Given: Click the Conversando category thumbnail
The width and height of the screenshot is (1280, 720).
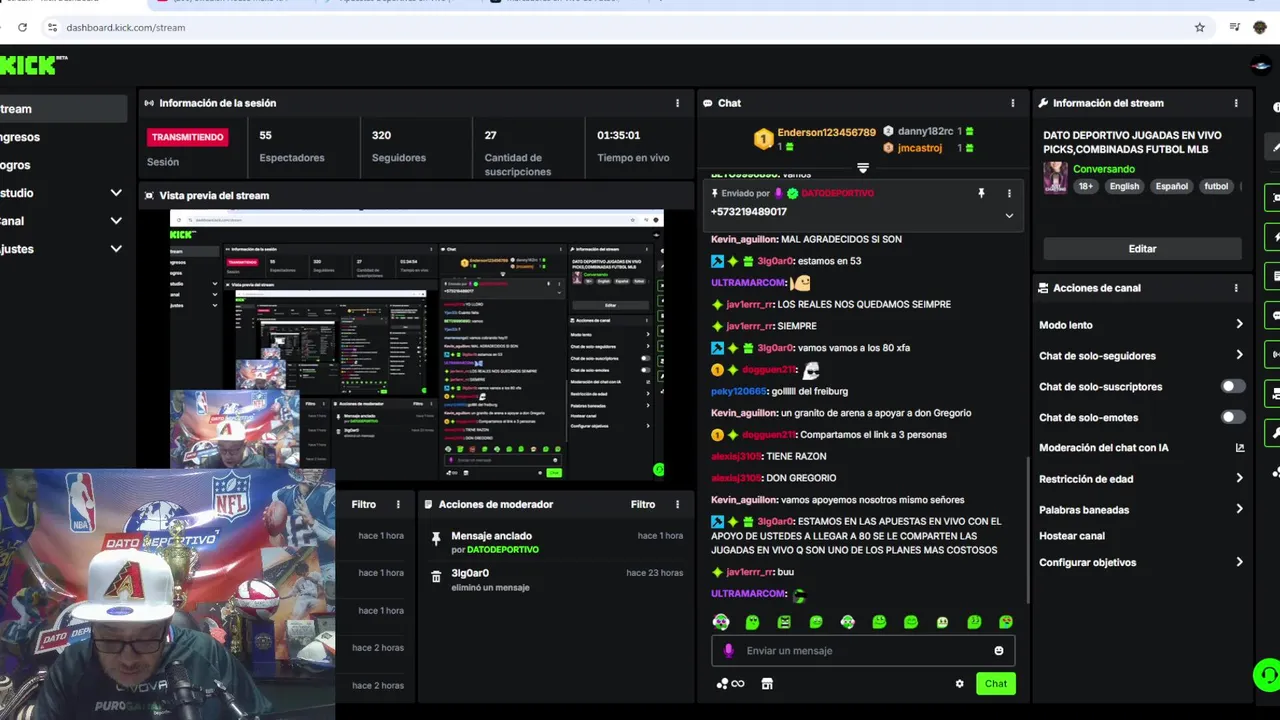Looking at the screenshot, I should (x=1055, y=178).
